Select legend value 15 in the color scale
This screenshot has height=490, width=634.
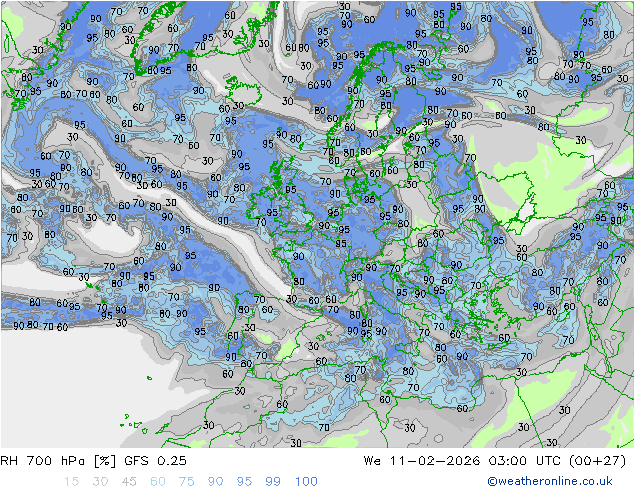[x=71, y=481]
